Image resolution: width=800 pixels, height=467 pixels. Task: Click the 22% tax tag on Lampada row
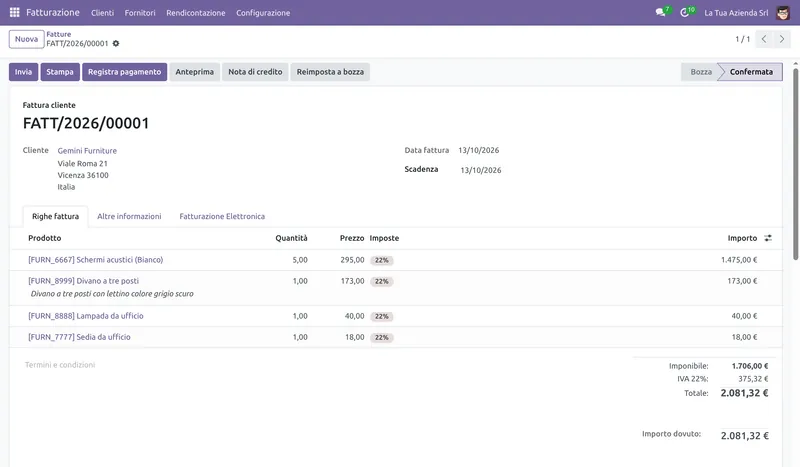(x=382, y=316)
